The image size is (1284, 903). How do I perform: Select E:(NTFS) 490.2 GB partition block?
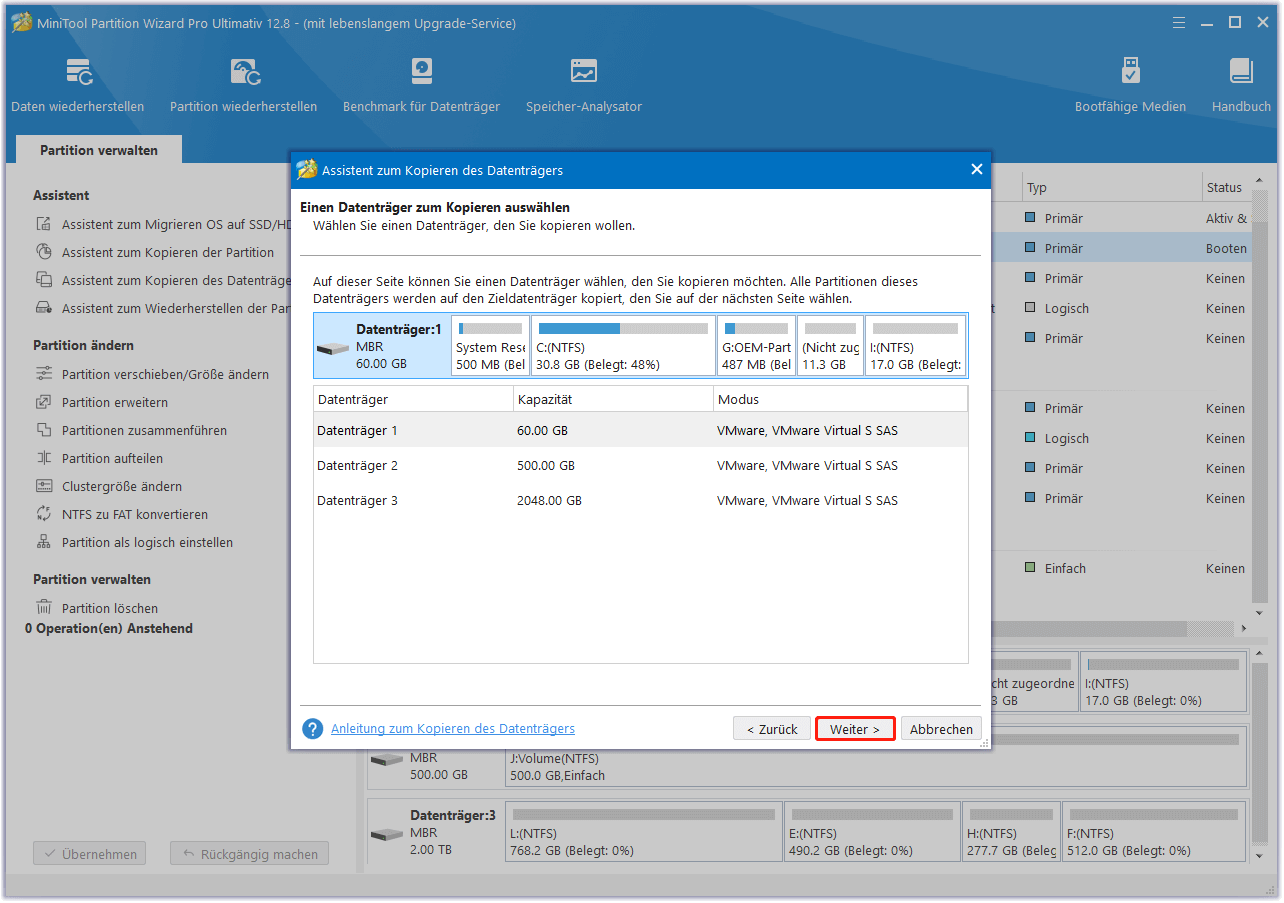[x=872, y=831]
